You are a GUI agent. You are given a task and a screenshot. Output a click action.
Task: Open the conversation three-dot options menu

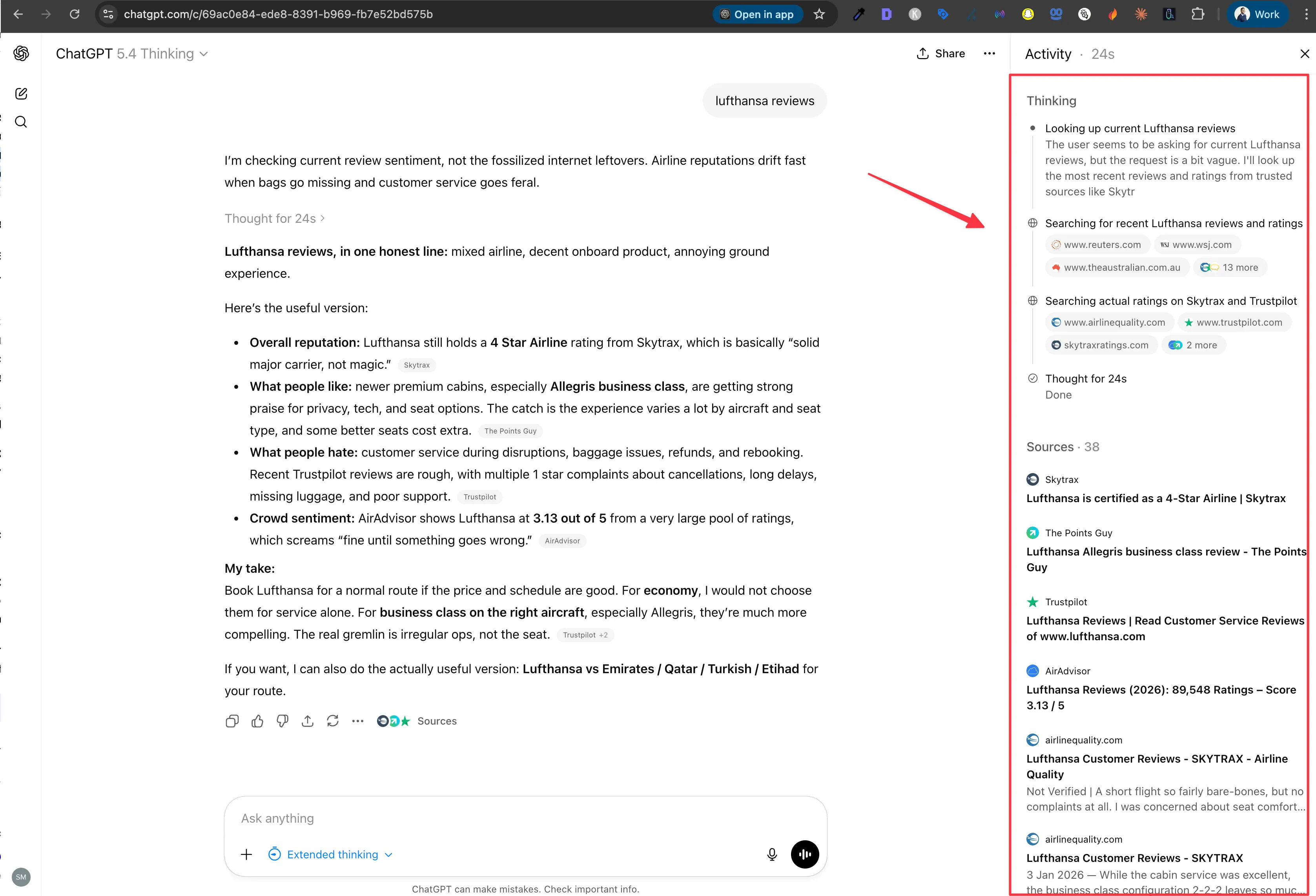[989, 53]
